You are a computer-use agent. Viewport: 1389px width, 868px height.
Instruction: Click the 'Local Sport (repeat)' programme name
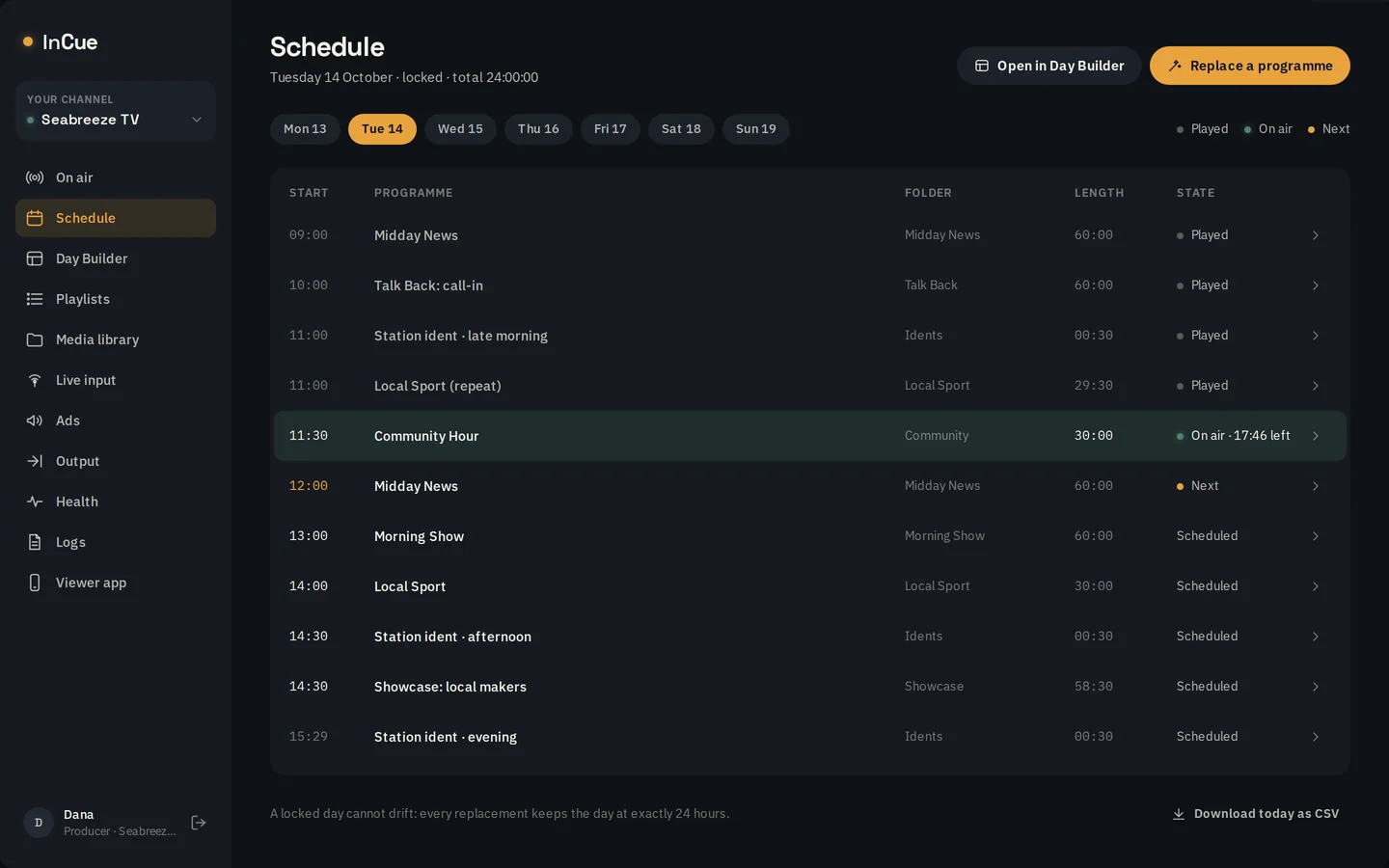pyautogui.click(x=438, y=386)
